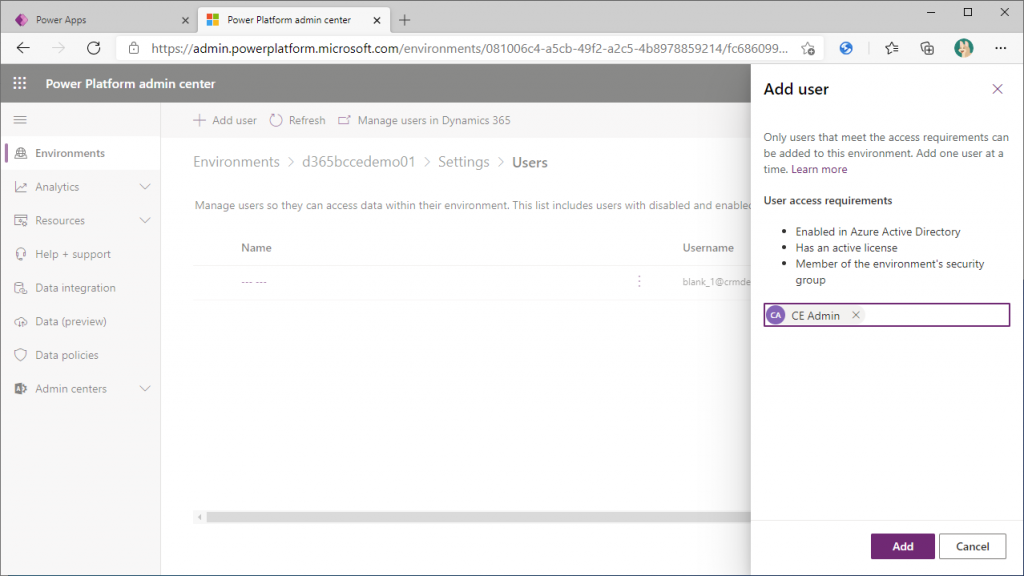
Task: Expand the Analytics section chevron
Action: click(x=145, y=187)
